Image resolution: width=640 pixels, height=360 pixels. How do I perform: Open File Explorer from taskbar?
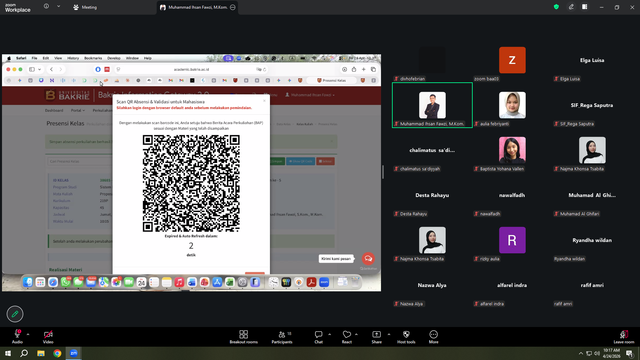41,353
